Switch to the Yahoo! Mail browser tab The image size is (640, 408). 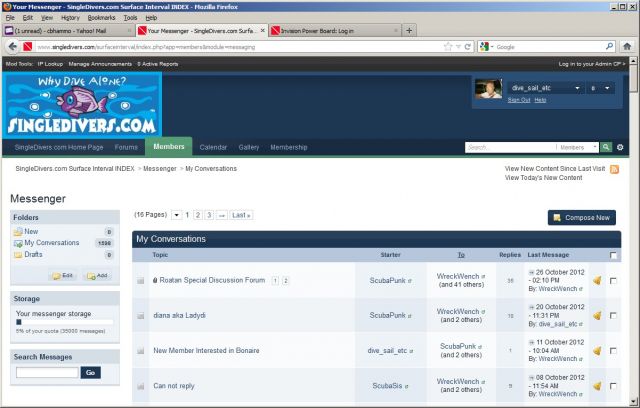tap(68, 31)
